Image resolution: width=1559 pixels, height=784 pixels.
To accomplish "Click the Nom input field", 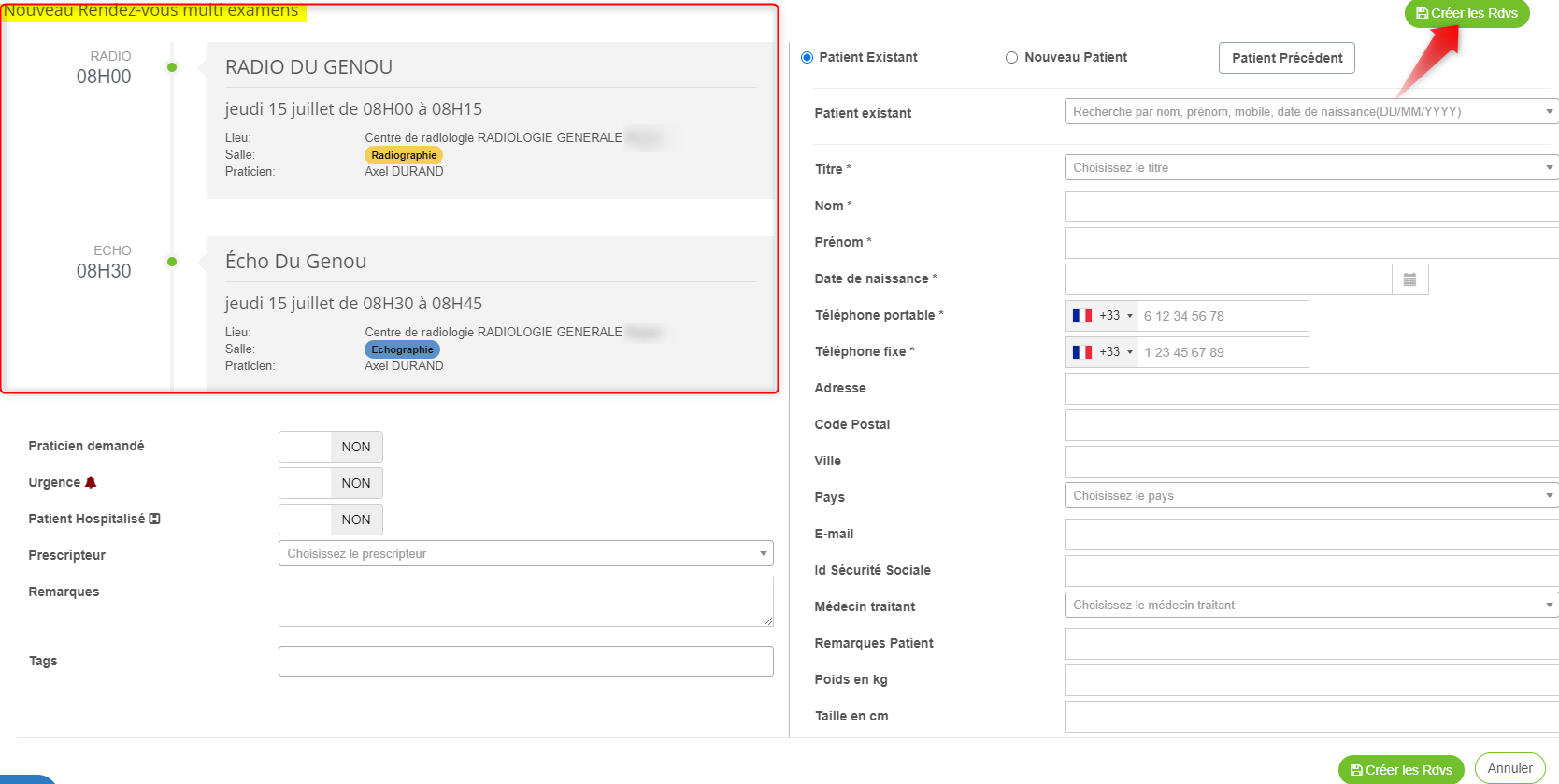I will [x=1311, y=207].
